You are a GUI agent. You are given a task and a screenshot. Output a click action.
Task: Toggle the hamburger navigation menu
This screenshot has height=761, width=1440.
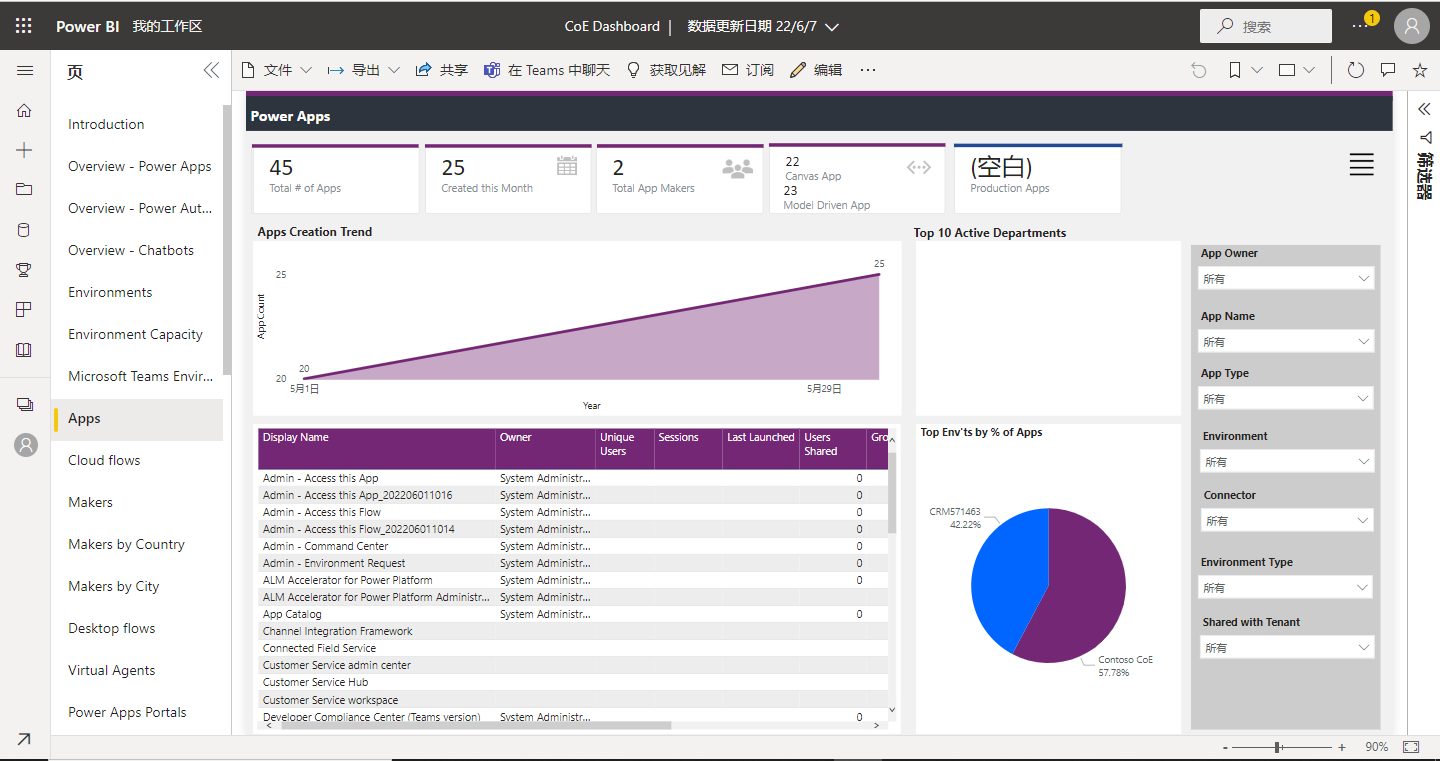pyautogui.click(x=25, y=71)
